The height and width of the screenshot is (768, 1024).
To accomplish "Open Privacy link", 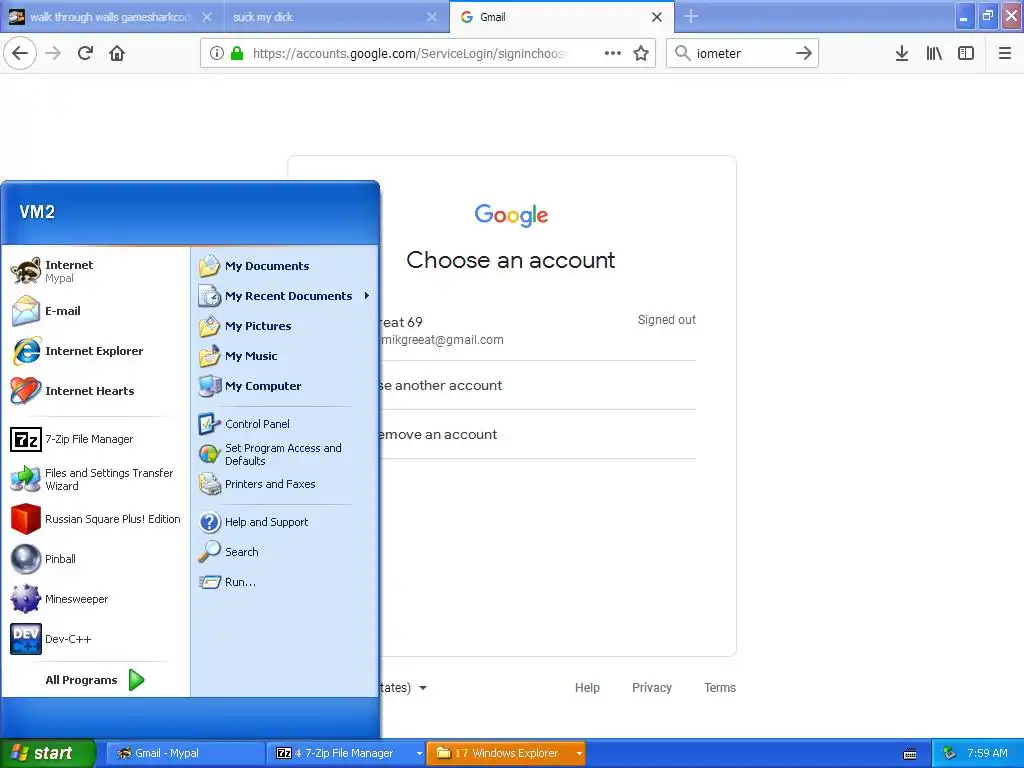I will pos(652,688).
